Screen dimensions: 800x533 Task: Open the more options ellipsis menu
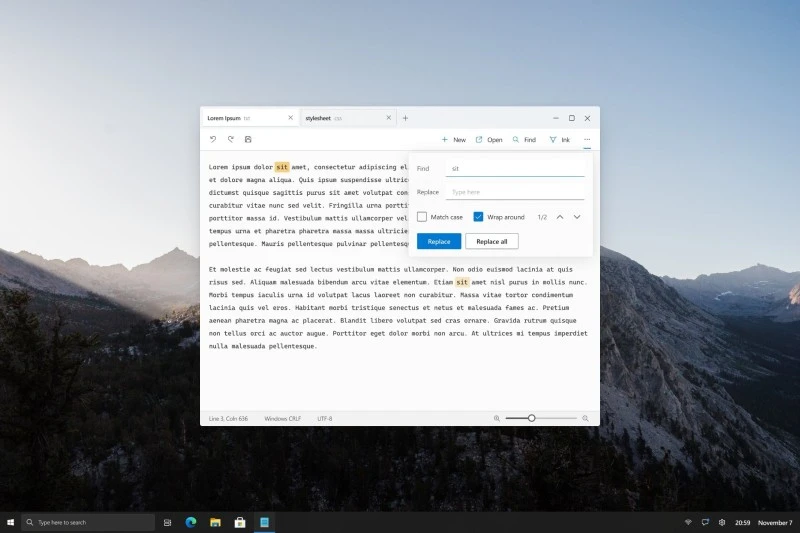click(587, 140)
